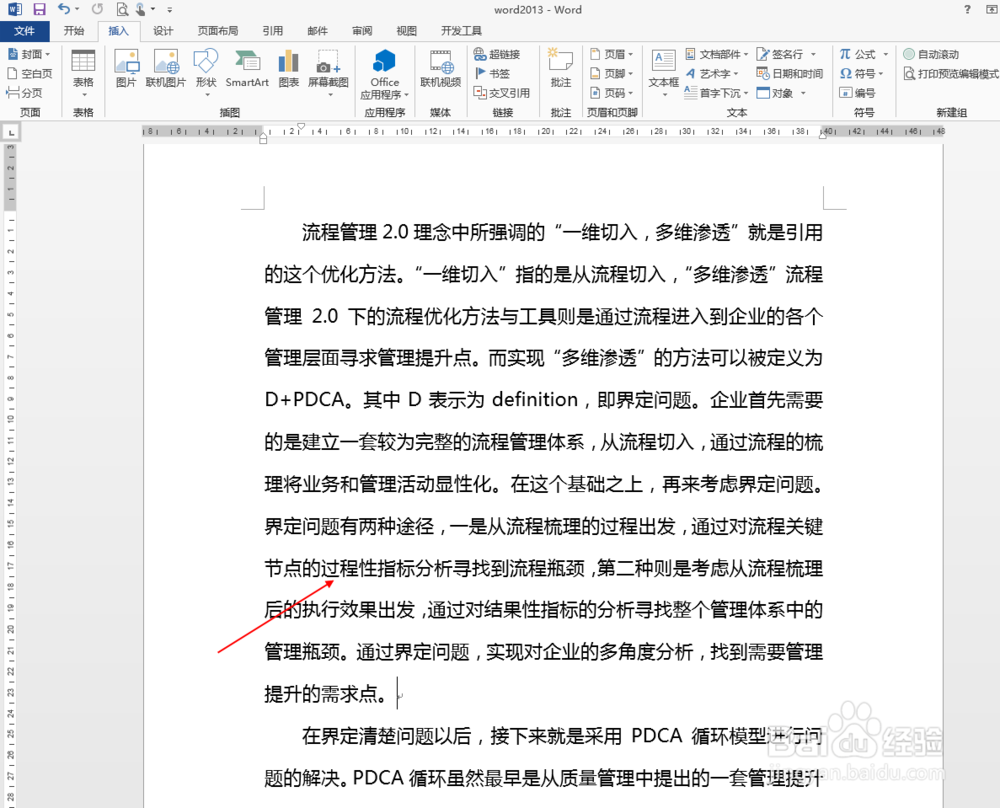Add a bookmark with 书签
The width and height of the screenshot is (1000, 808).
pyautogui.click(x=492, y=73)
